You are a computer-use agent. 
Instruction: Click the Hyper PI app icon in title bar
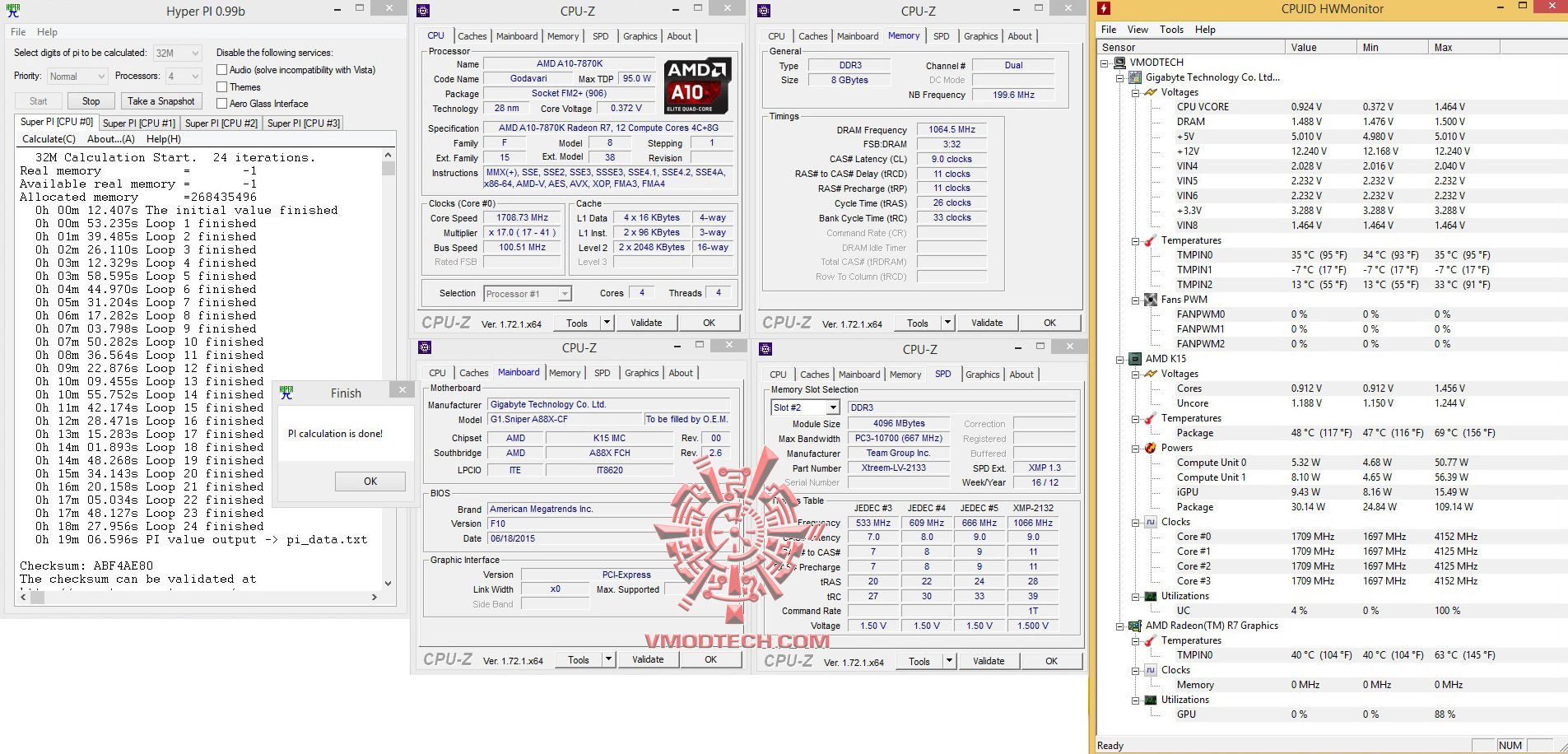(13, 11)
